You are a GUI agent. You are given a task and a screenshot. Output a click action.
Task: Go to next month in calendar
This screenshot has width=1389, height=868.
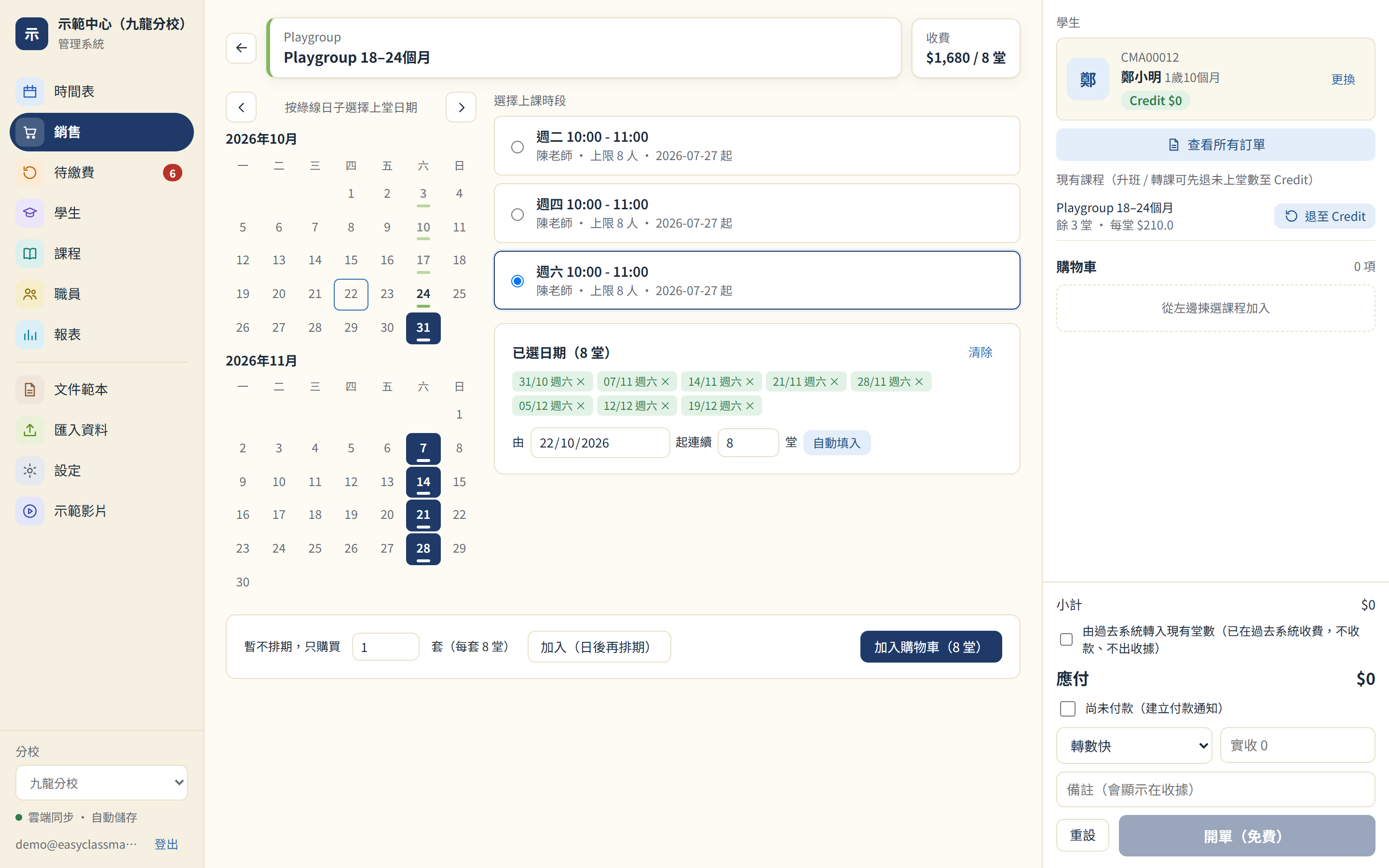(x=461, y=108)
